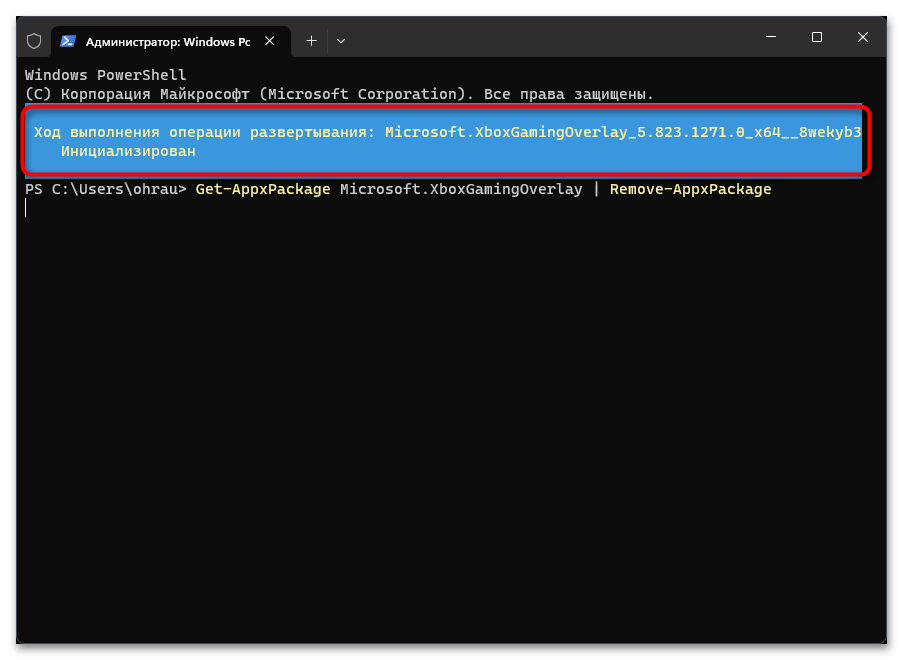Image resolution: width=903 pixels, height=660 pixels.
Task: Click the Get-AppxPackage cmdlet text
Action: click(x=263, y=189)
